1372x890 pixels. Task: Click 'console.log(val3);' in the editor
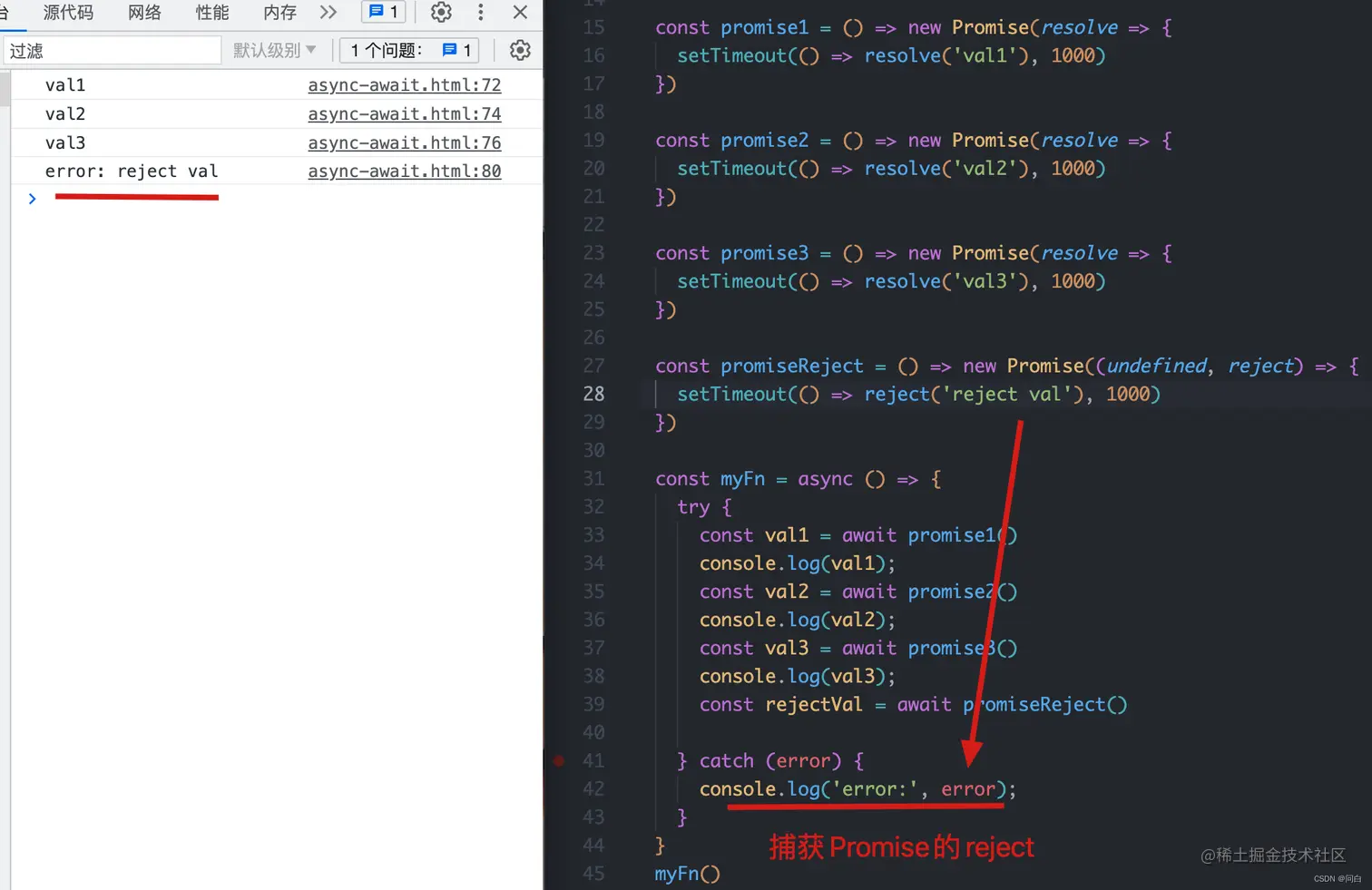[x=798, y=676]
